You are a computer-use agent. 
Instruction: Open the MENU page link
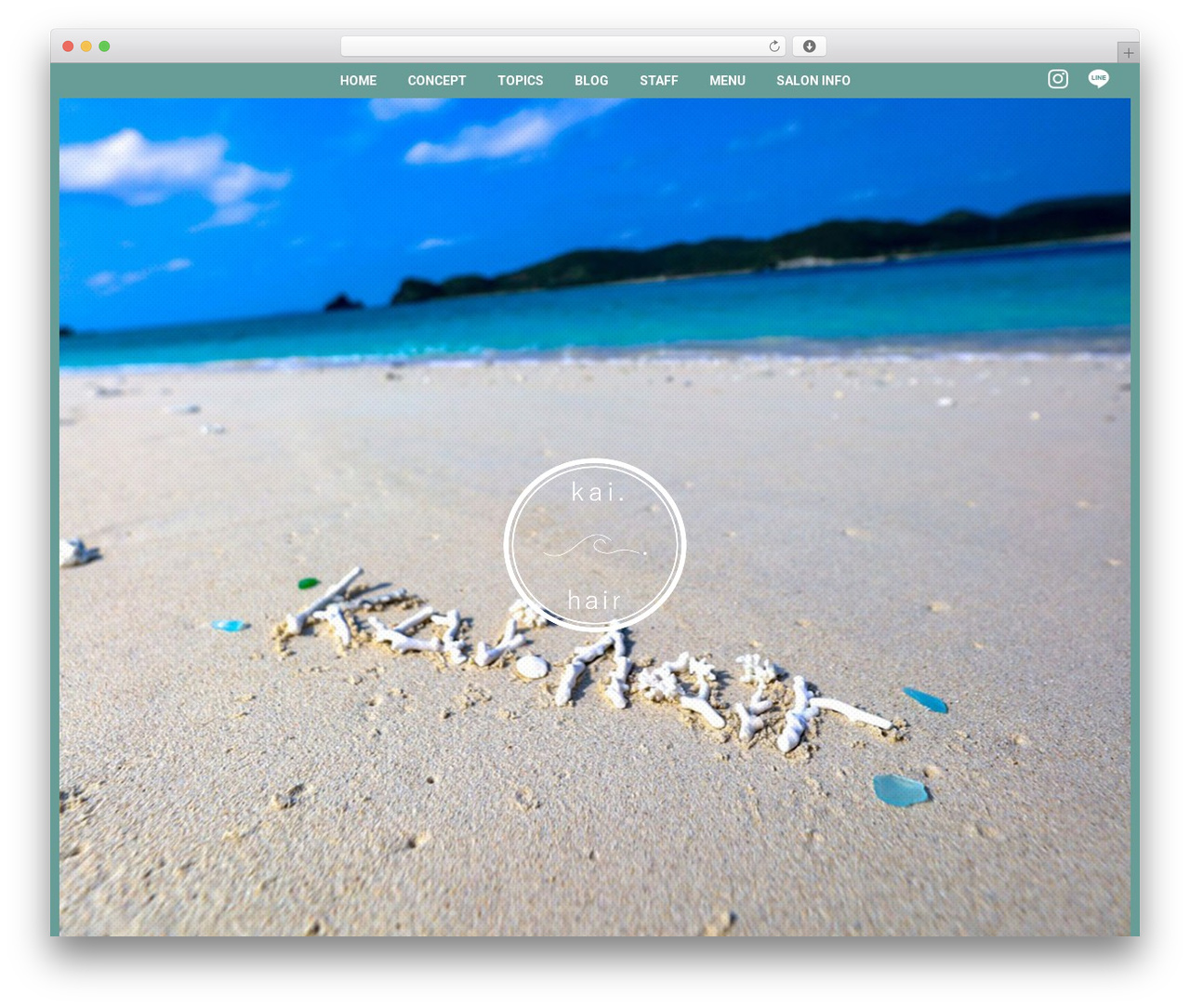pos(728,81)
